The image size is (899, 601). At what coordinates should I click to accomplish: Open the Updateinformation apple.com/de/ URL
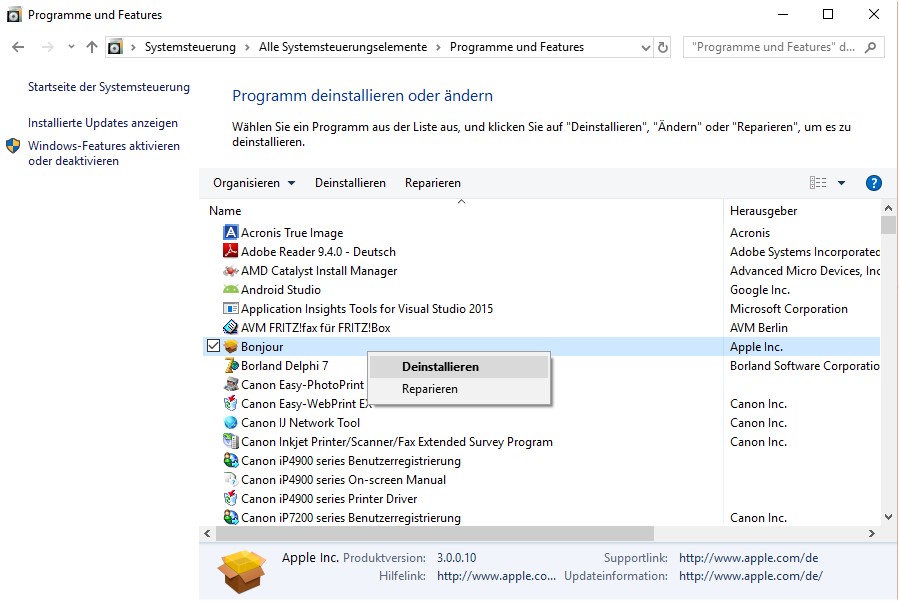pyautogui.click(x=751, y=576)
